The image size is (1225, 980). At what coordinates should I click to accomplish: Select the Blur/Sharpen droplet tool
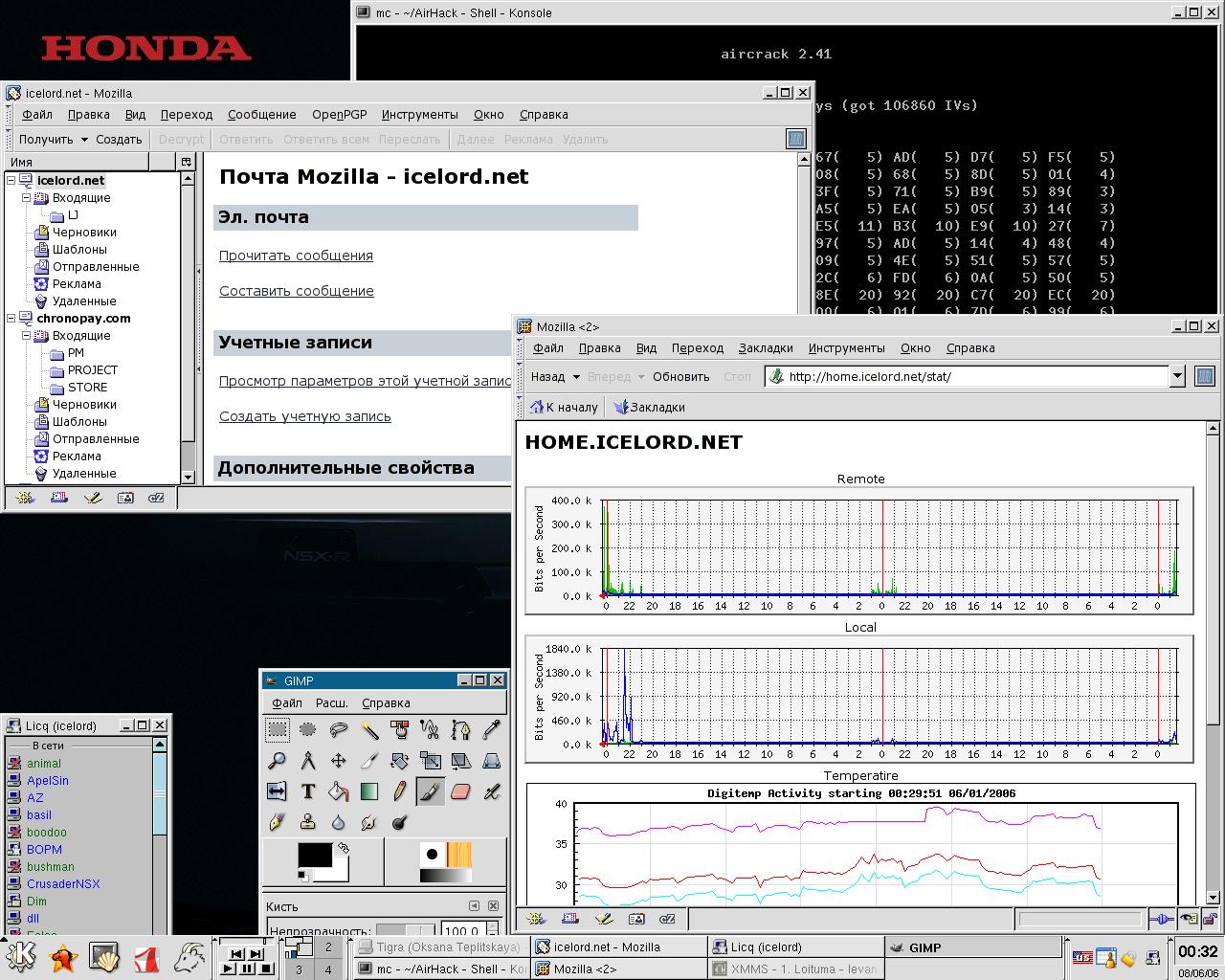[x=338, y=822]
